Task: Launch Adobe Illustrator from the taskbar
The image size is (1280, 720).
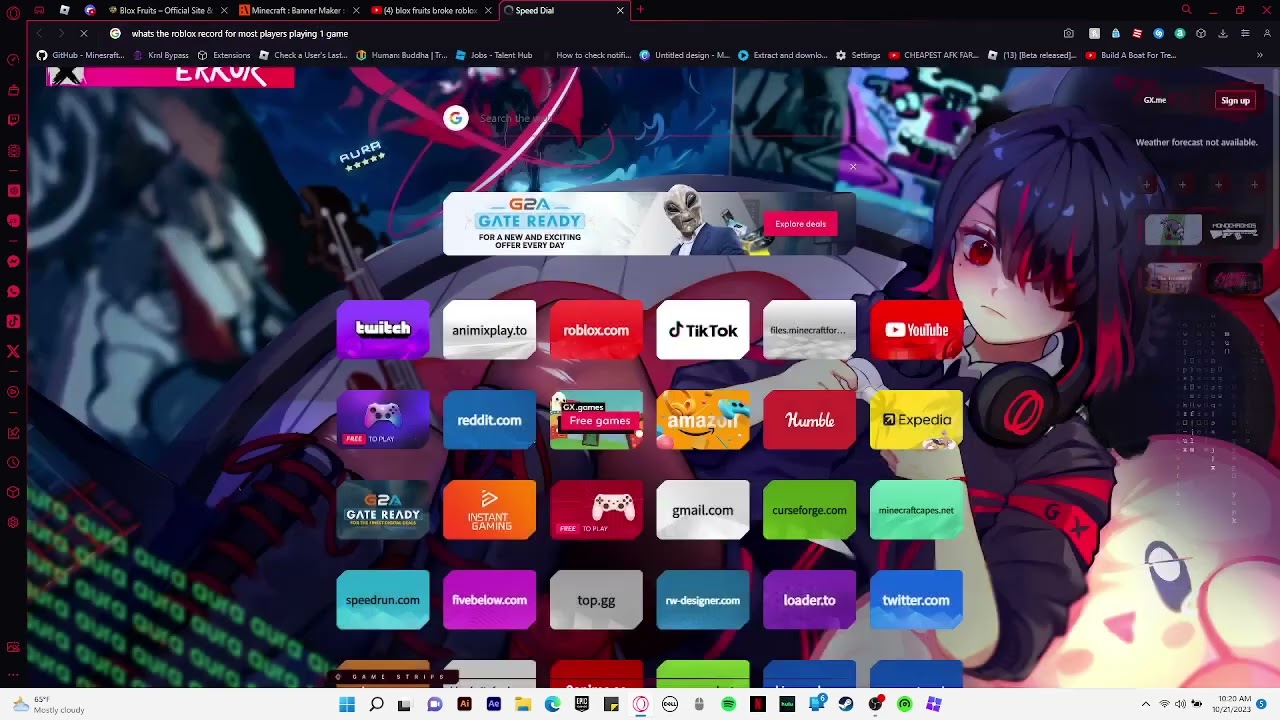Action: tap(464, 704)
